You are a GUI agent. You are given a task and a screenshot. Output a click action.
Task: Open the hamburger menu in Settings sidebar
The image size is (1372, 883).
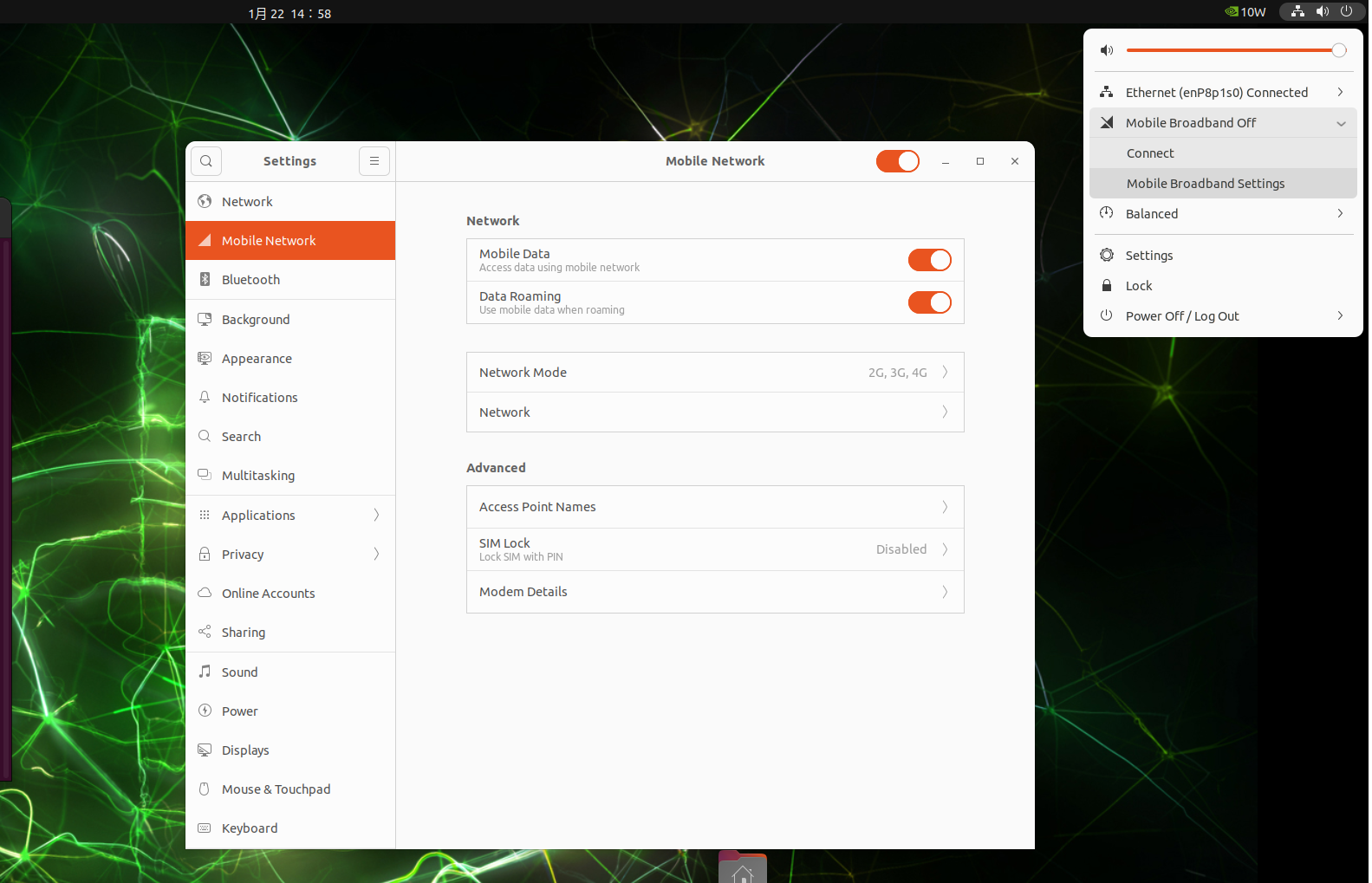click(374, 161)
